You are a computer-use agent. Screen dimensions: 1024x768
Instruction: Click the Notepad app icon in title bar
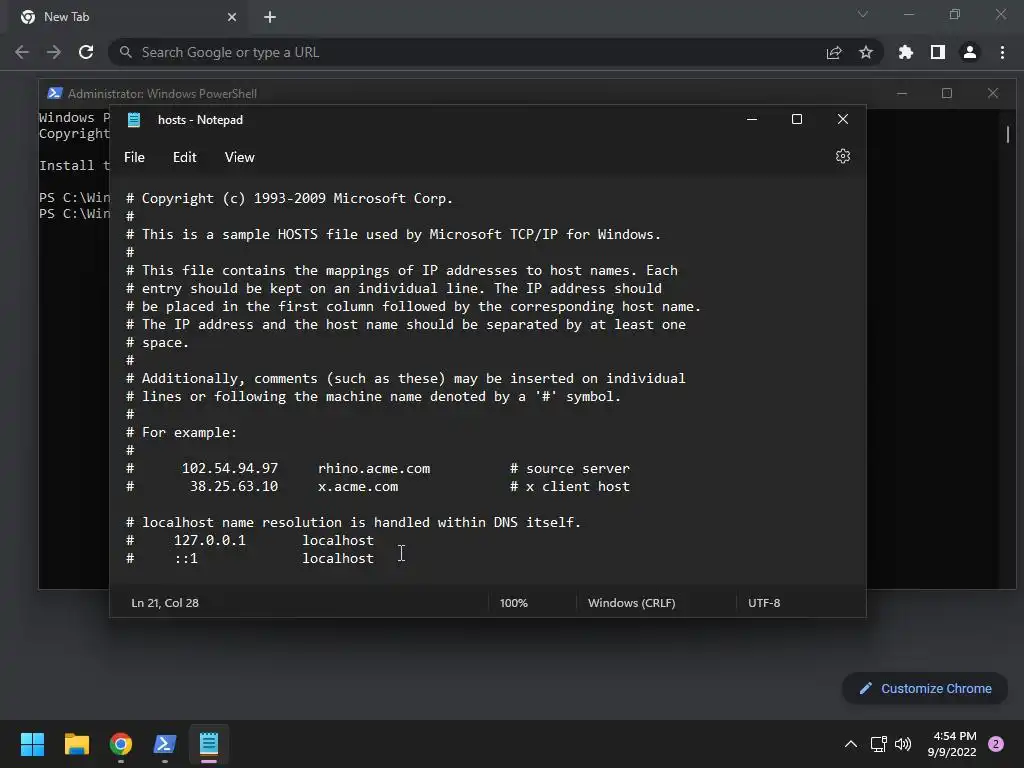point(134,120)
